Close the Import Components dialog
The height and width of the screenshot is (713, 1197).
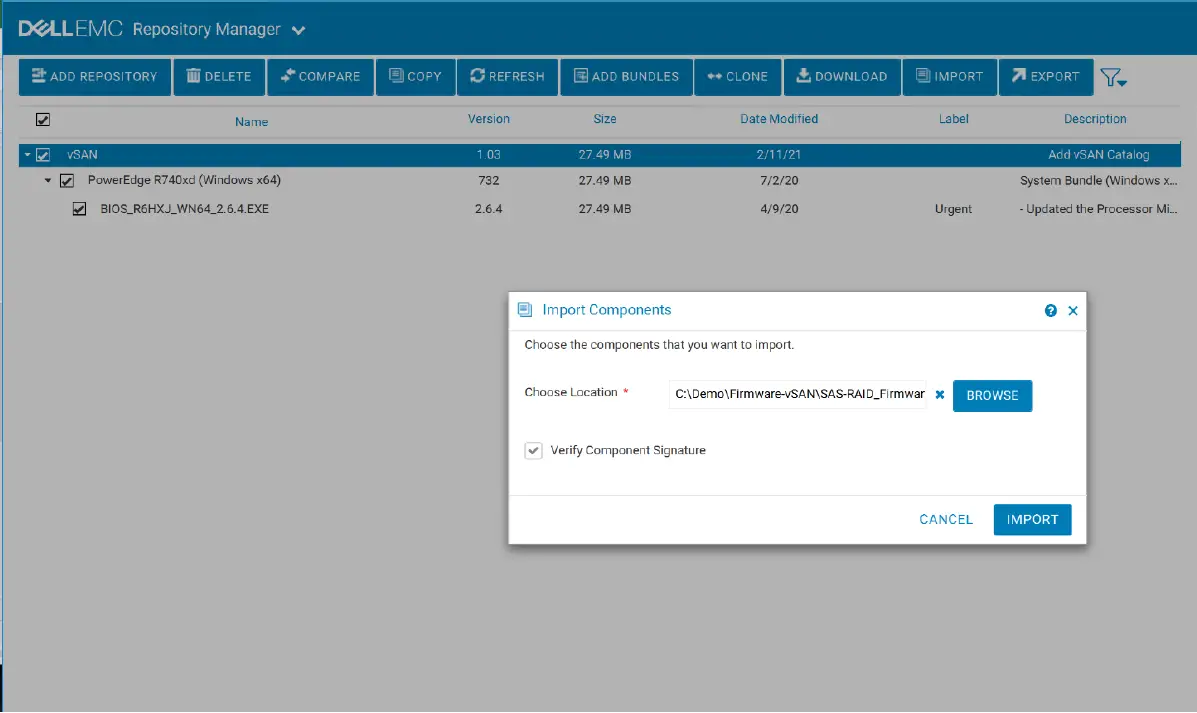pos(1073,311)
